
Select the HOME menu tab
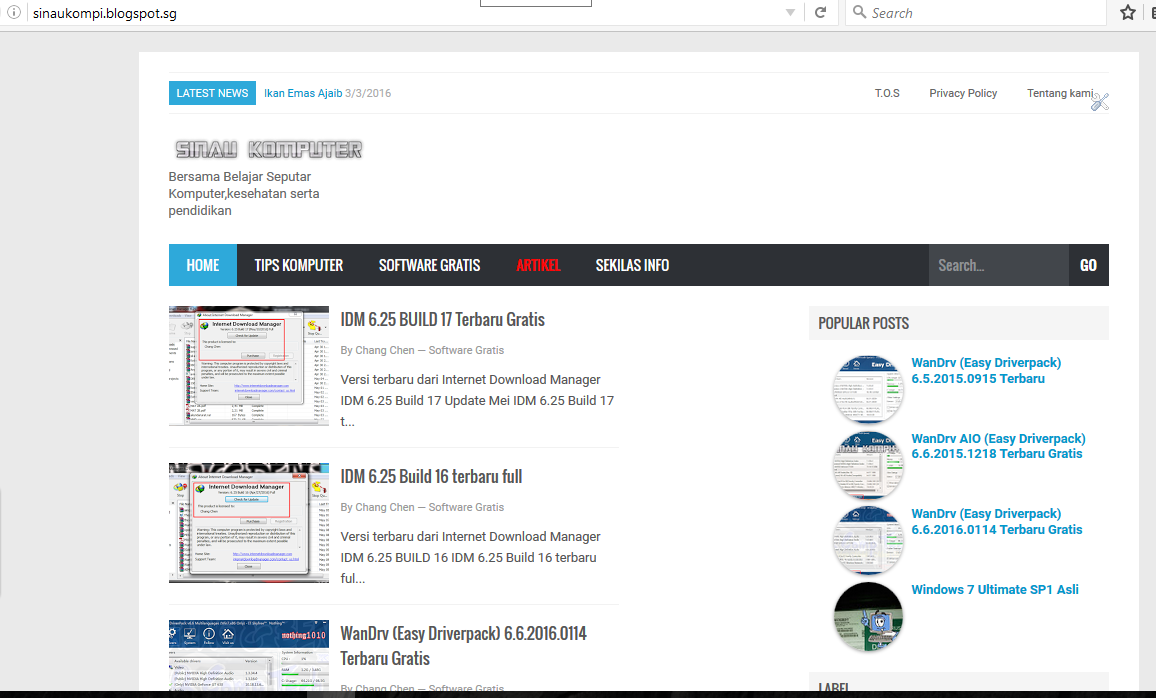click(203, 265)
